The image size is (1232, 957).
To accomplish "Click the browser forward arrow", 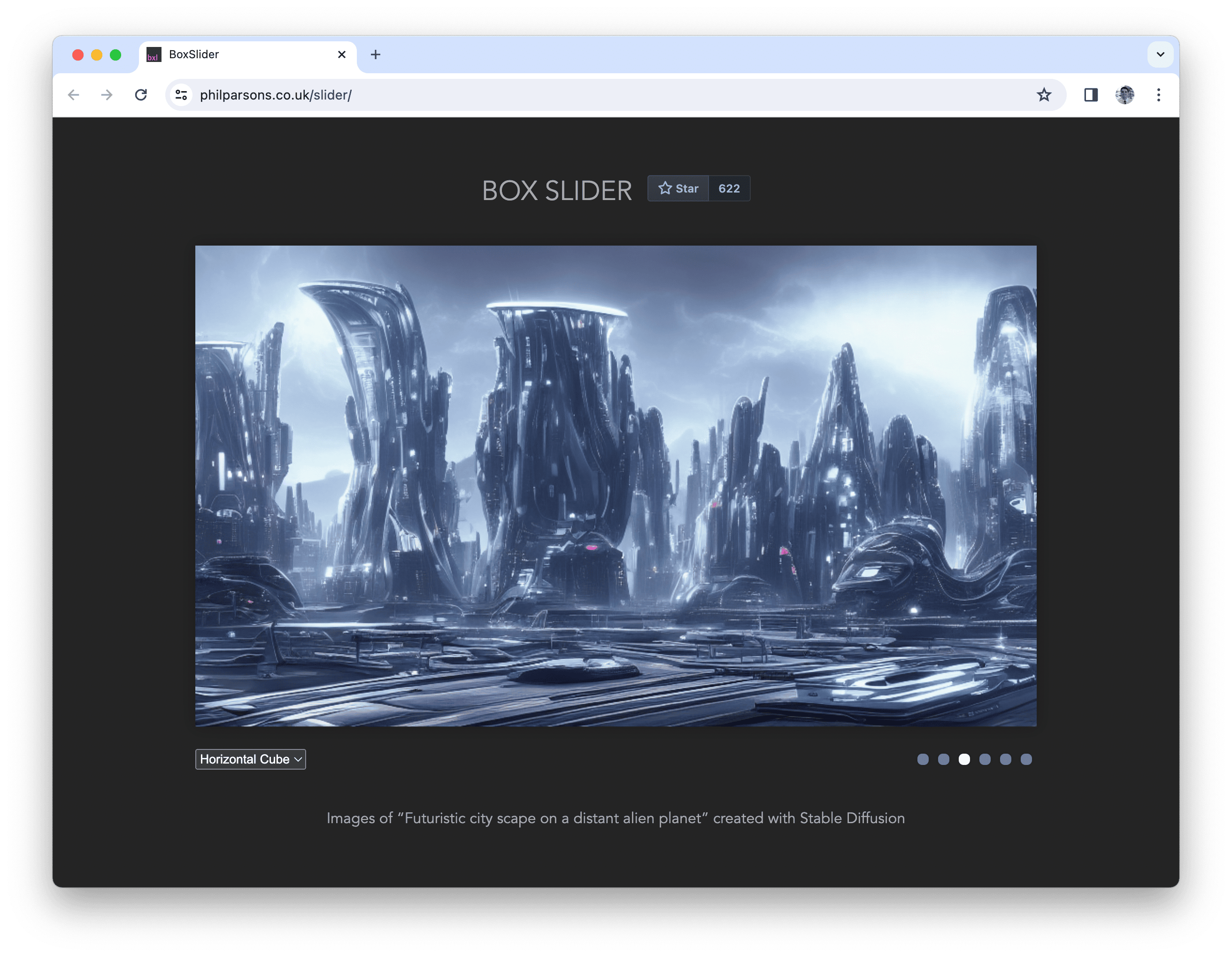I will coord(107,95).
